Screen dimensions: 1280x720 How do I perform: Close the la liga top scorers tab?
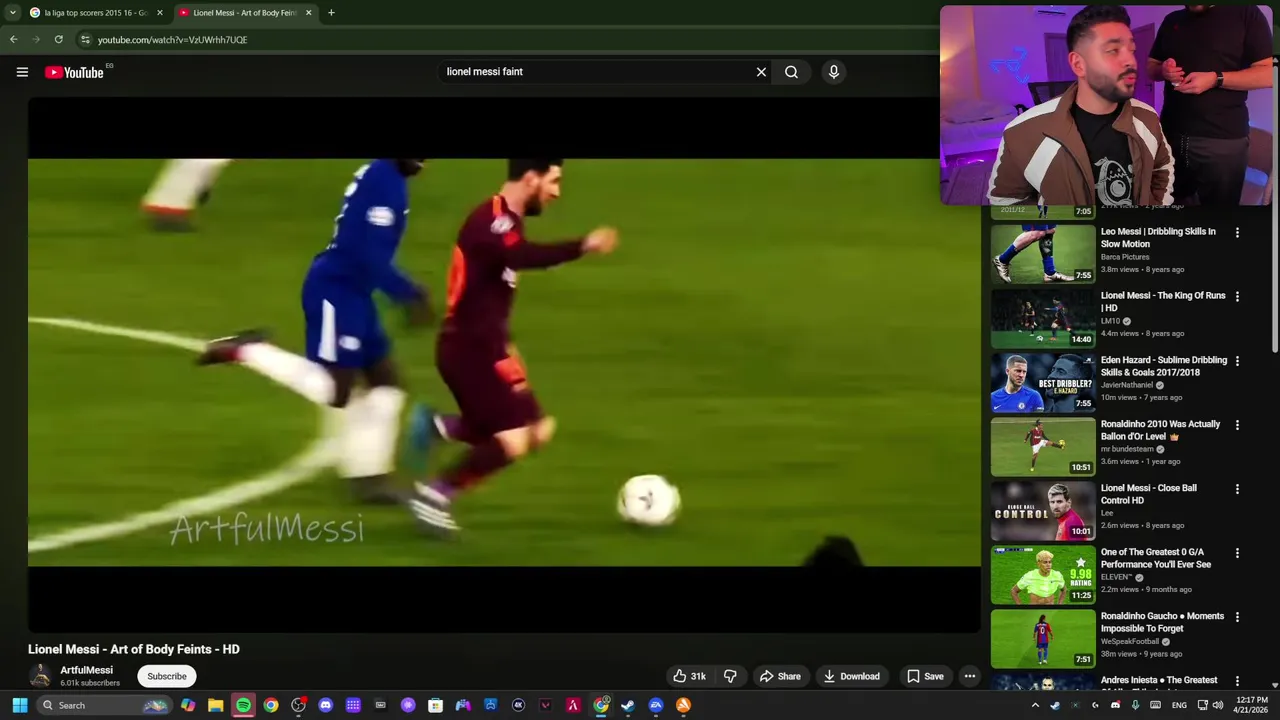point(159,13)
